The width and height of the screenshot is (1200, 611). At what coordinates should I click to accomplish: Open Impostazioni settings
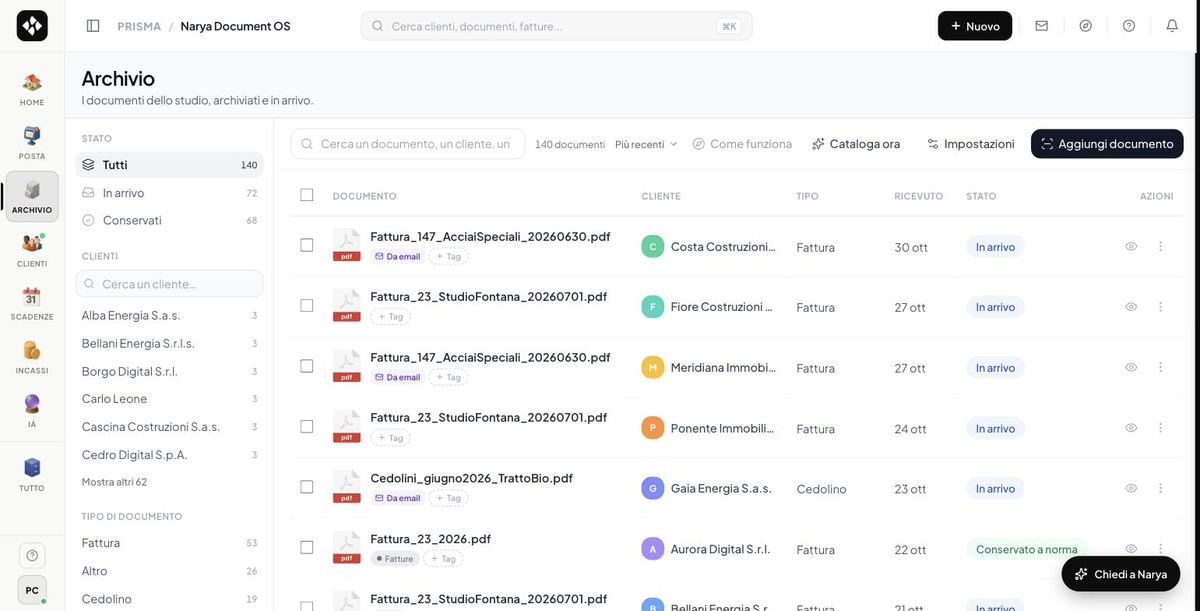[x=970, y=144]
